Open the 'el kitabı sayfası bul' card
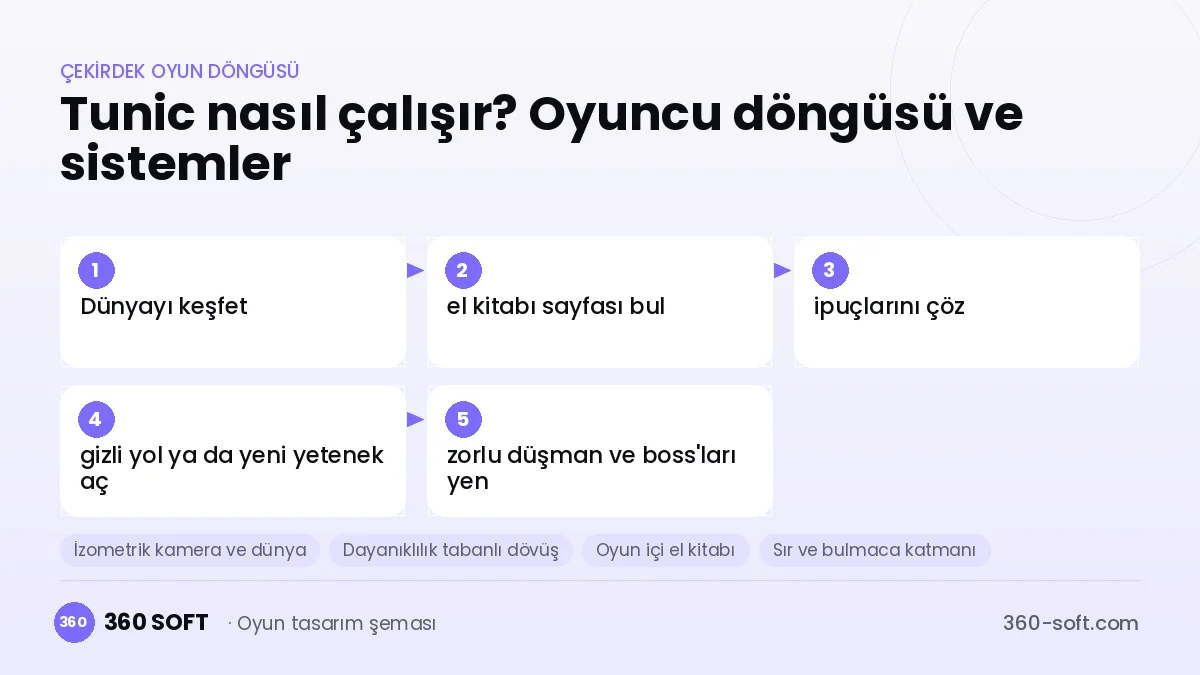The height and width of the screenshot is (675, 1200). tap(600, 302)
